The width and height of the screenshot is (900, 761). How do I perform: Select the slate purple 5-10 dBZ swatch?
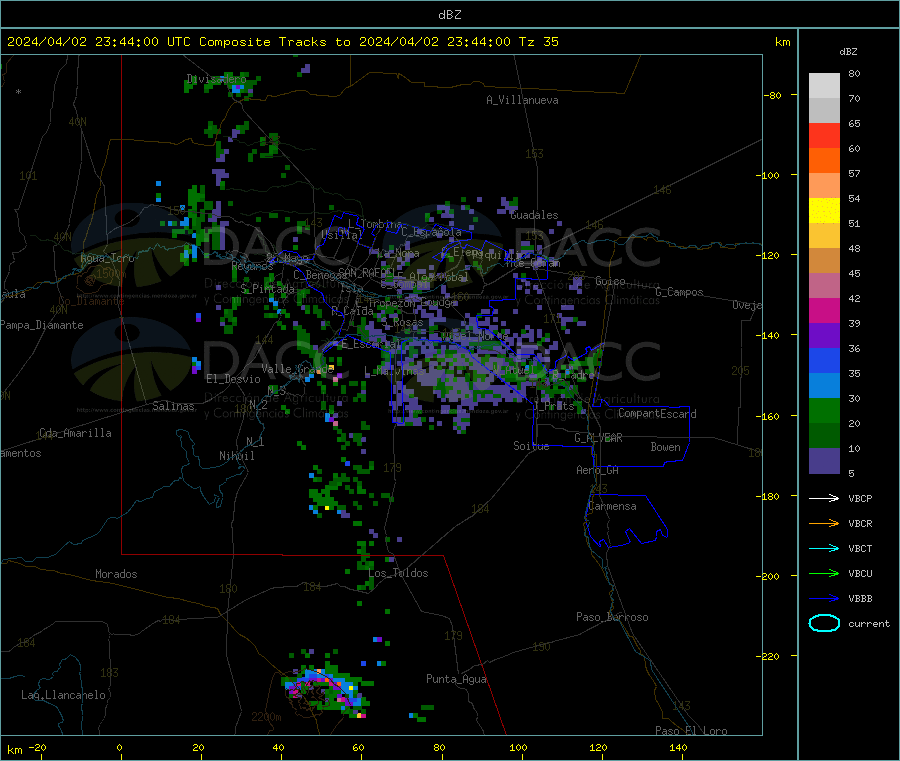824,461
